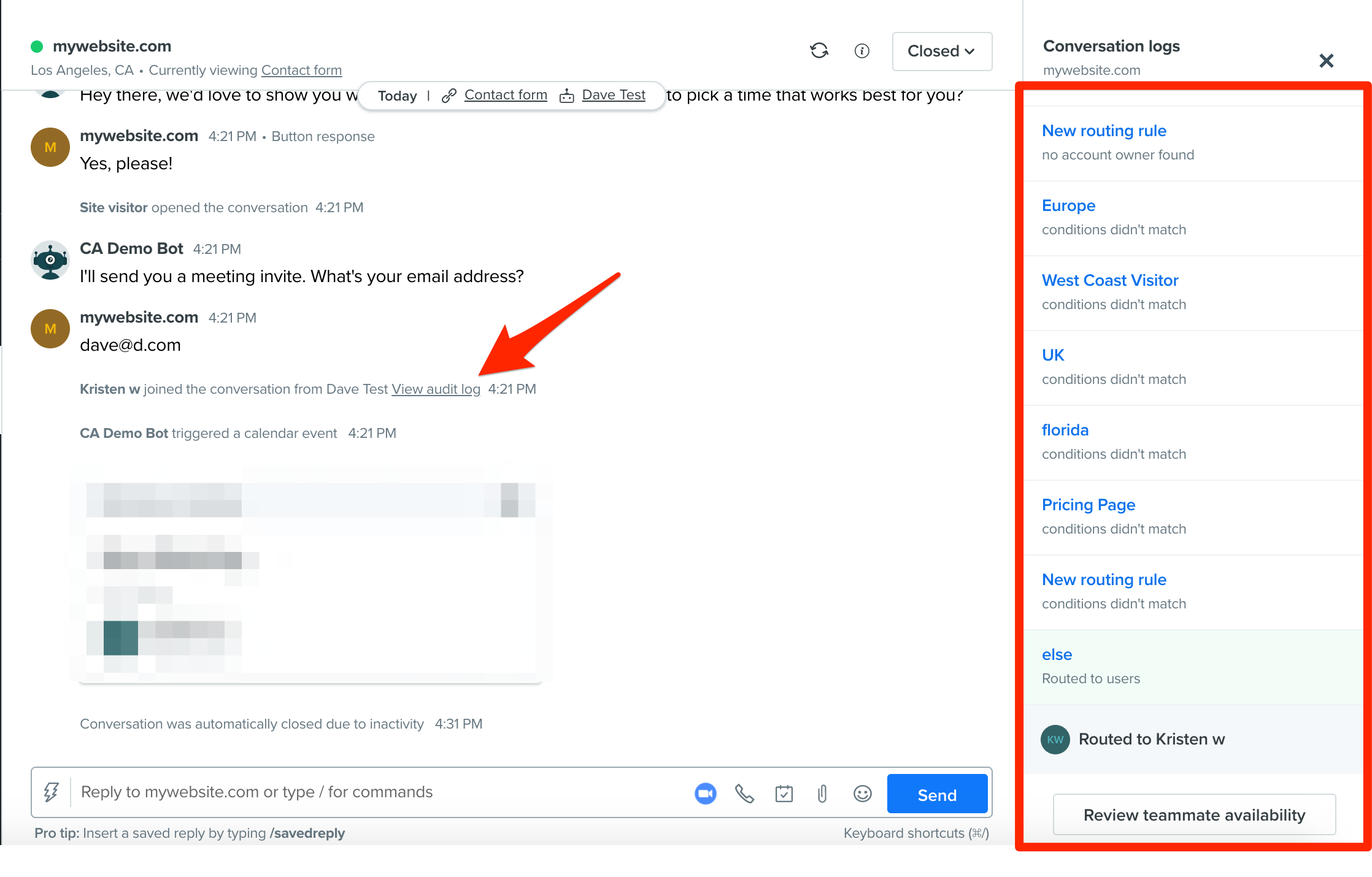Open the Dave Test playbook link
1372x877 pixels.
click(x=614, y=95)
